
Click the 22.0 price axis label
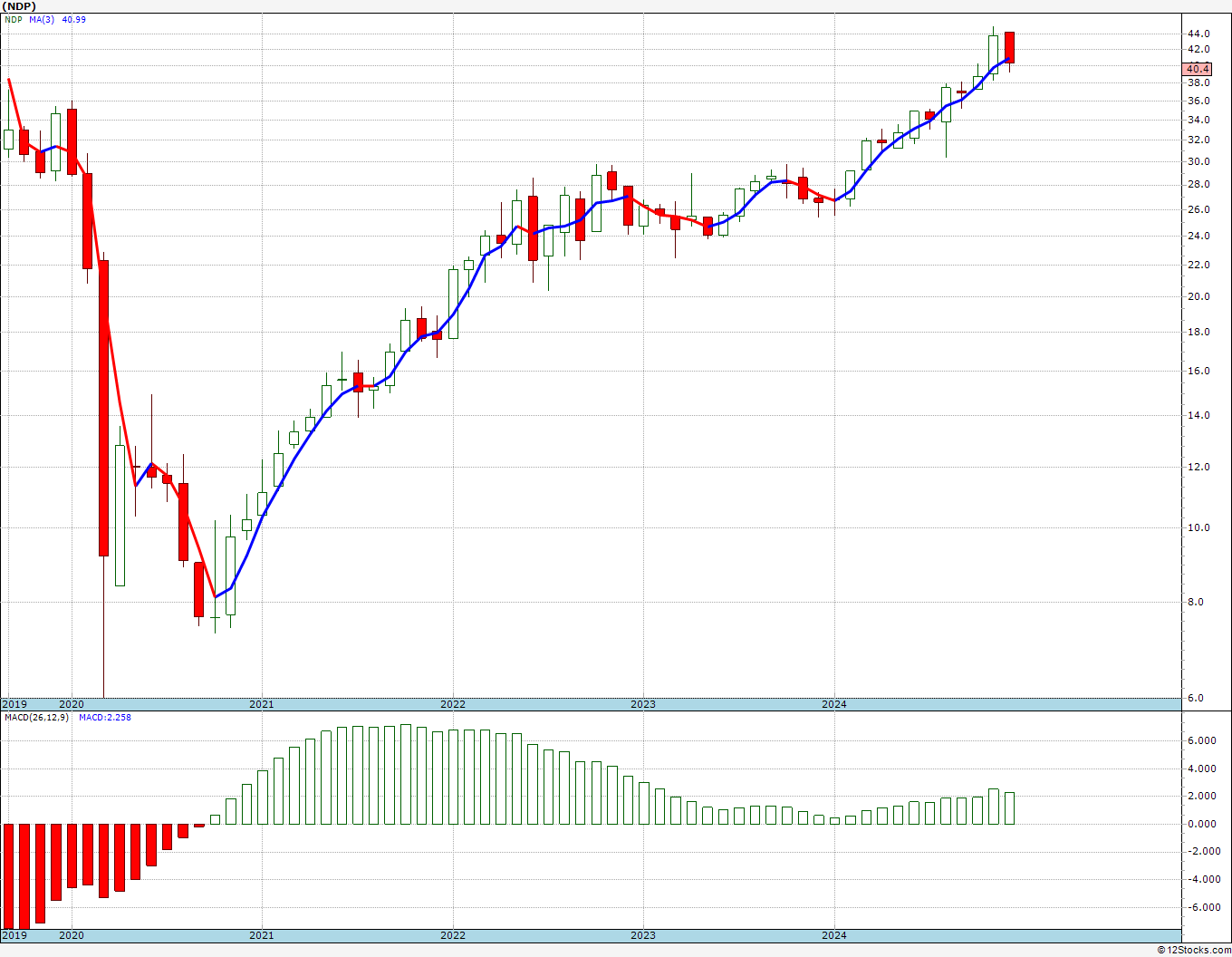click(x=1198, y=265)
